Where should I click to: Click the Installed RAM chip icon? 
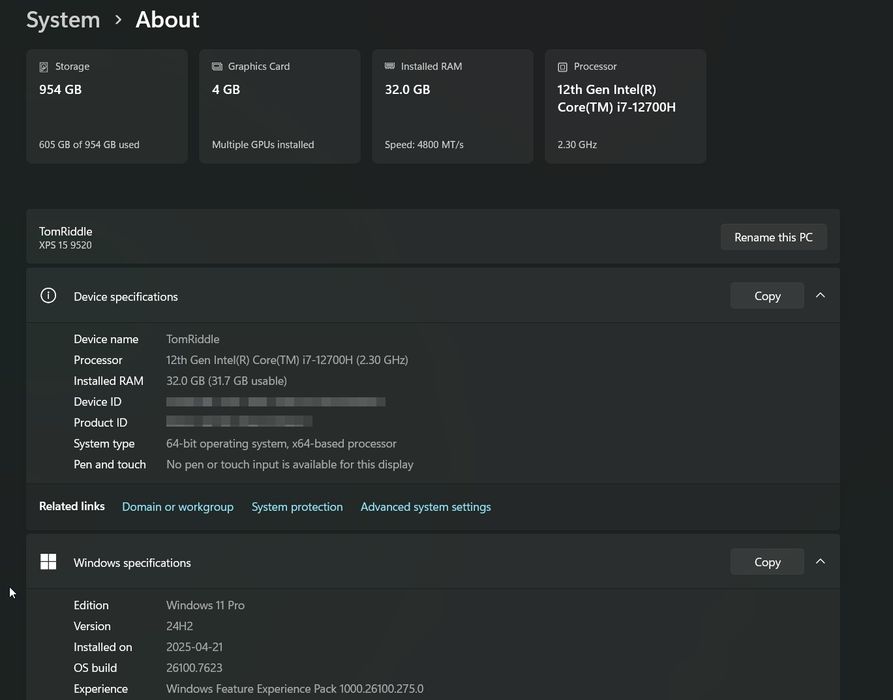(390, 66)
